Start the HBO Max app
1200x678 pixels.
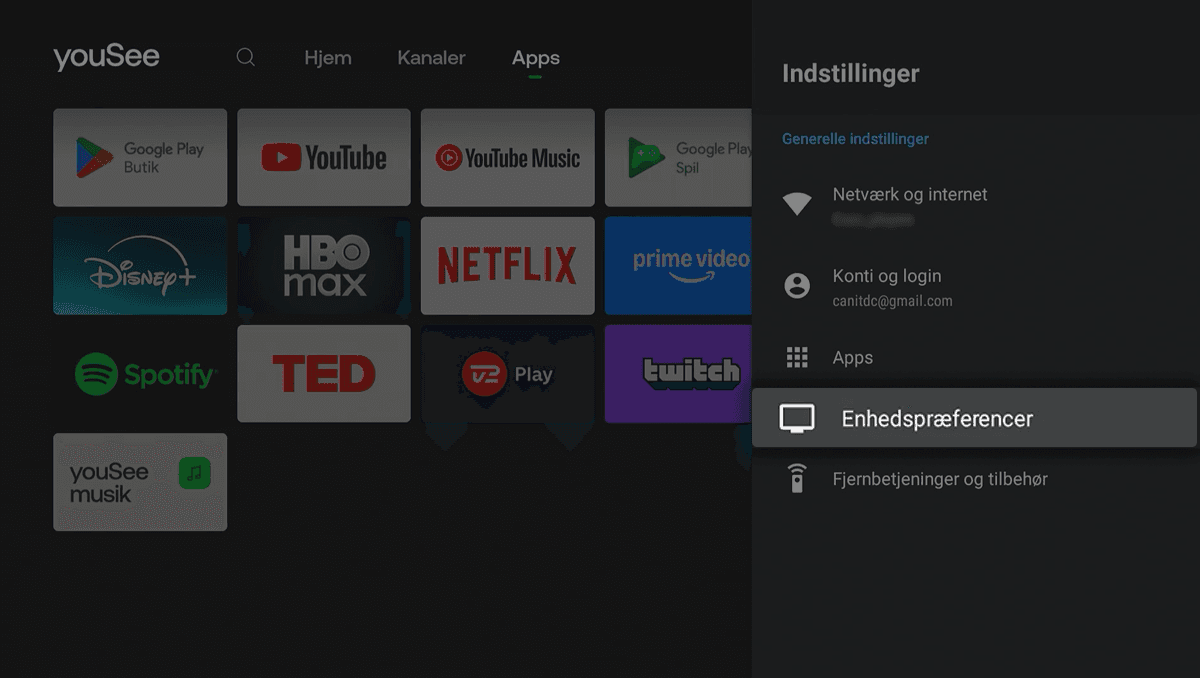[x=323, y=265]
